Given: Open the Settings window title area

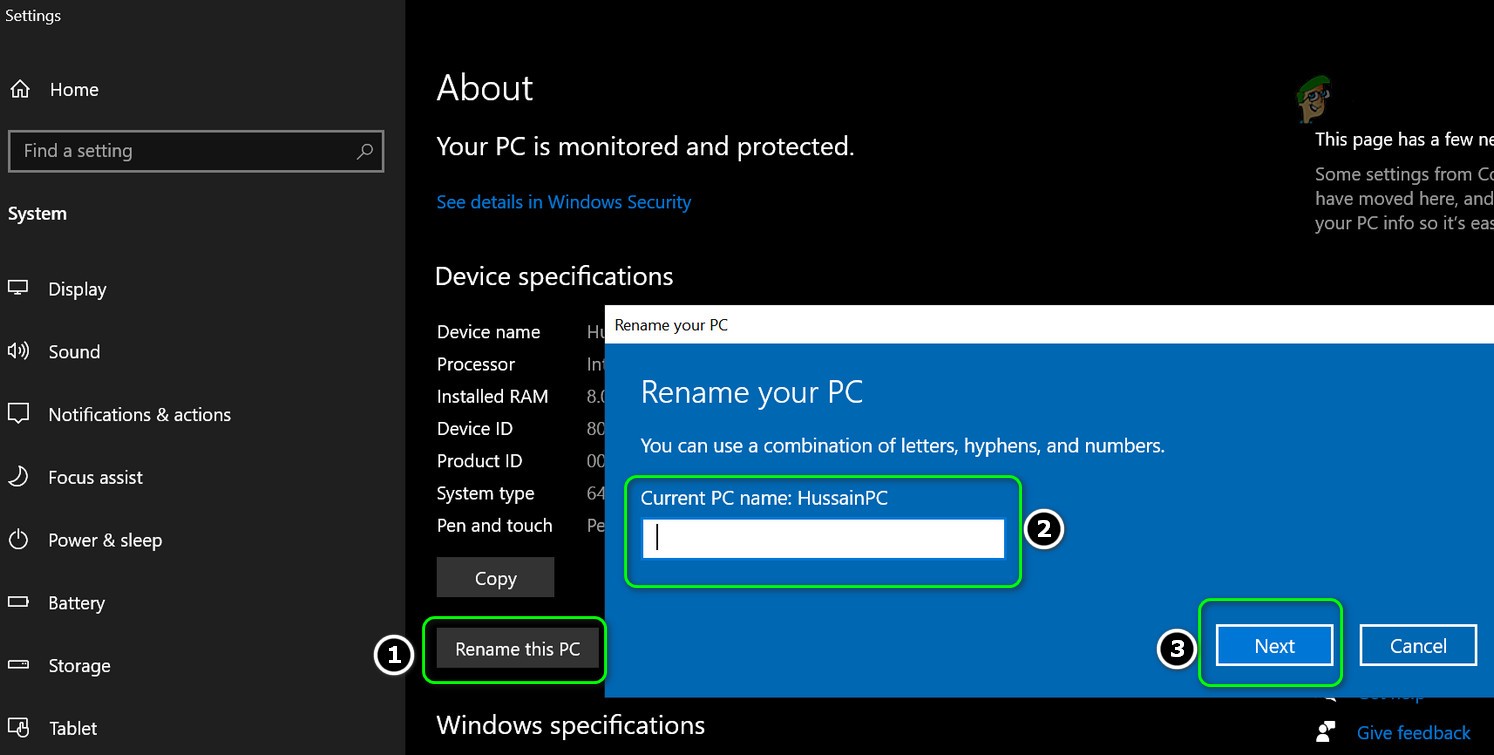Looking at the screenshot, I should 33,15.
